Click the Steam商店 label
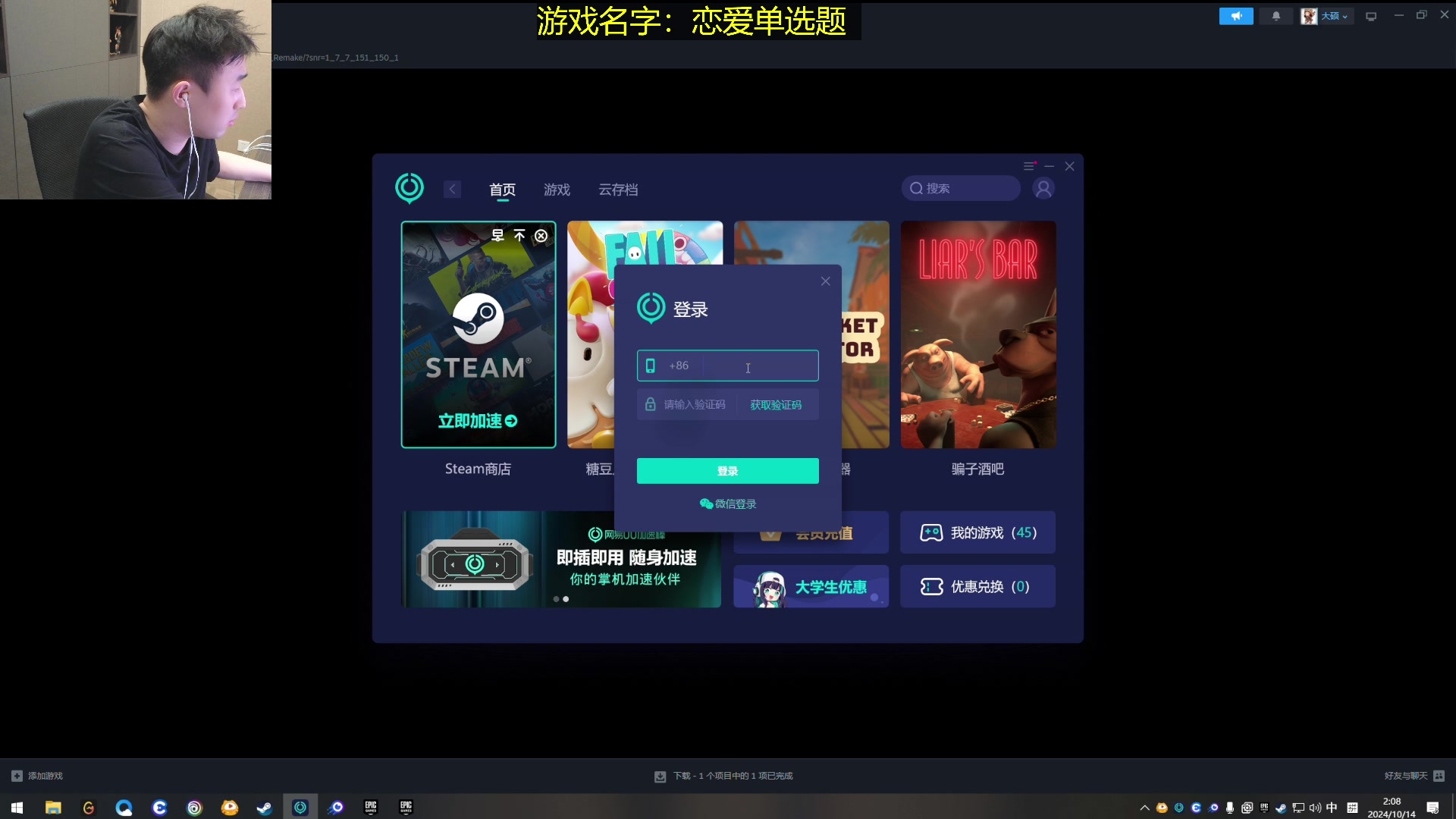 pos(478,469)
